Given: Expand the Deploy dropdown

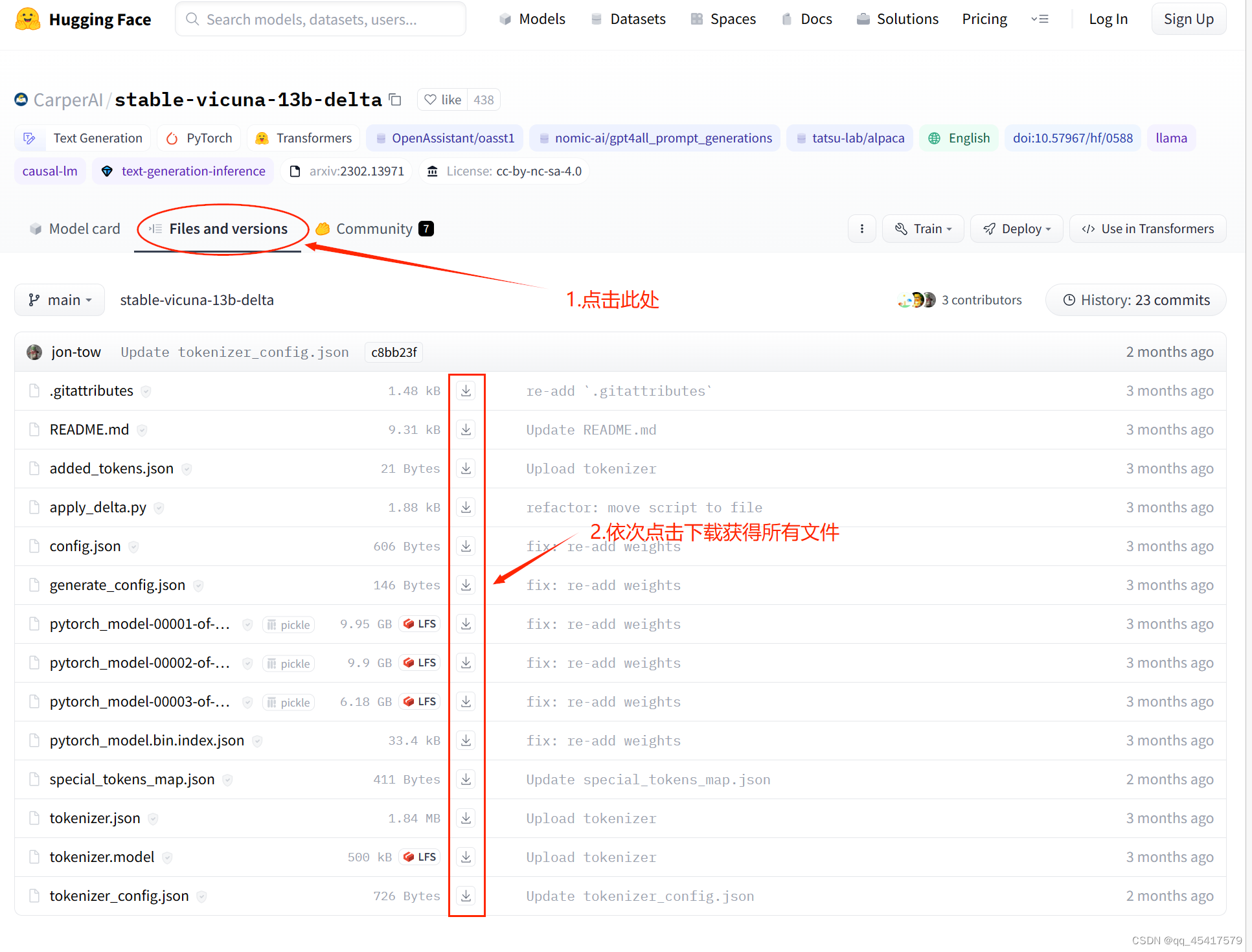Looking at the screenshot, I should (1016, 228).
